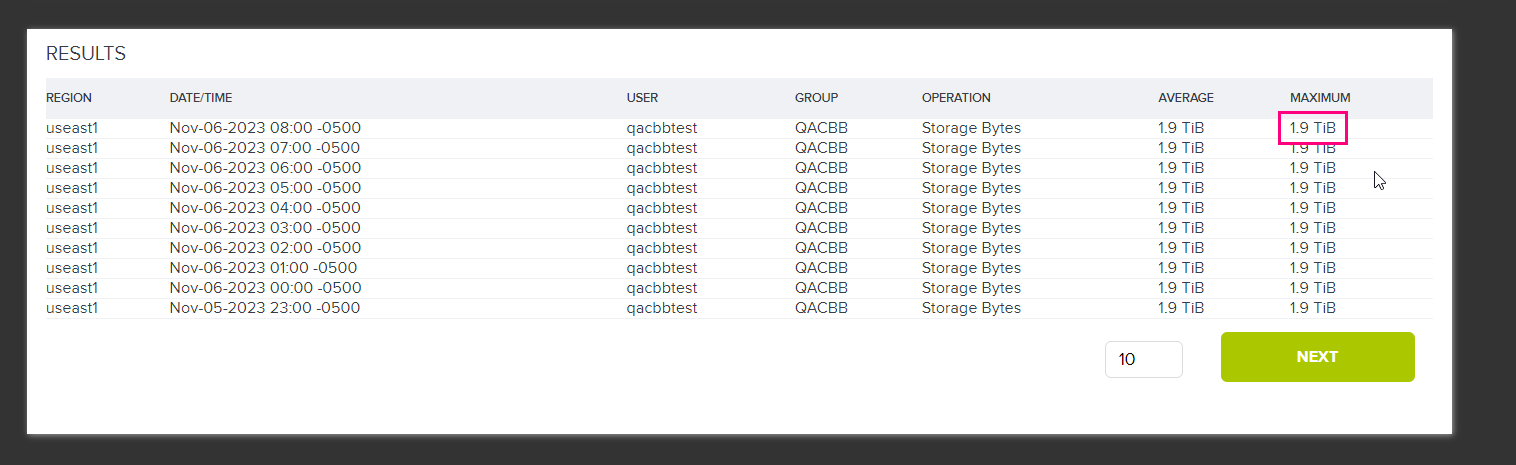Click the Maximum 1.9 TiB in the 05:00 row

pos(1313,188)
